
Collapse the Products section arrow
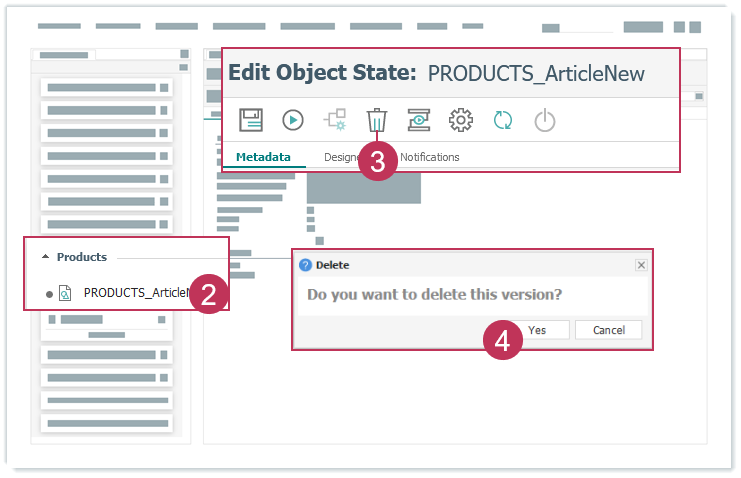(45, 257)
